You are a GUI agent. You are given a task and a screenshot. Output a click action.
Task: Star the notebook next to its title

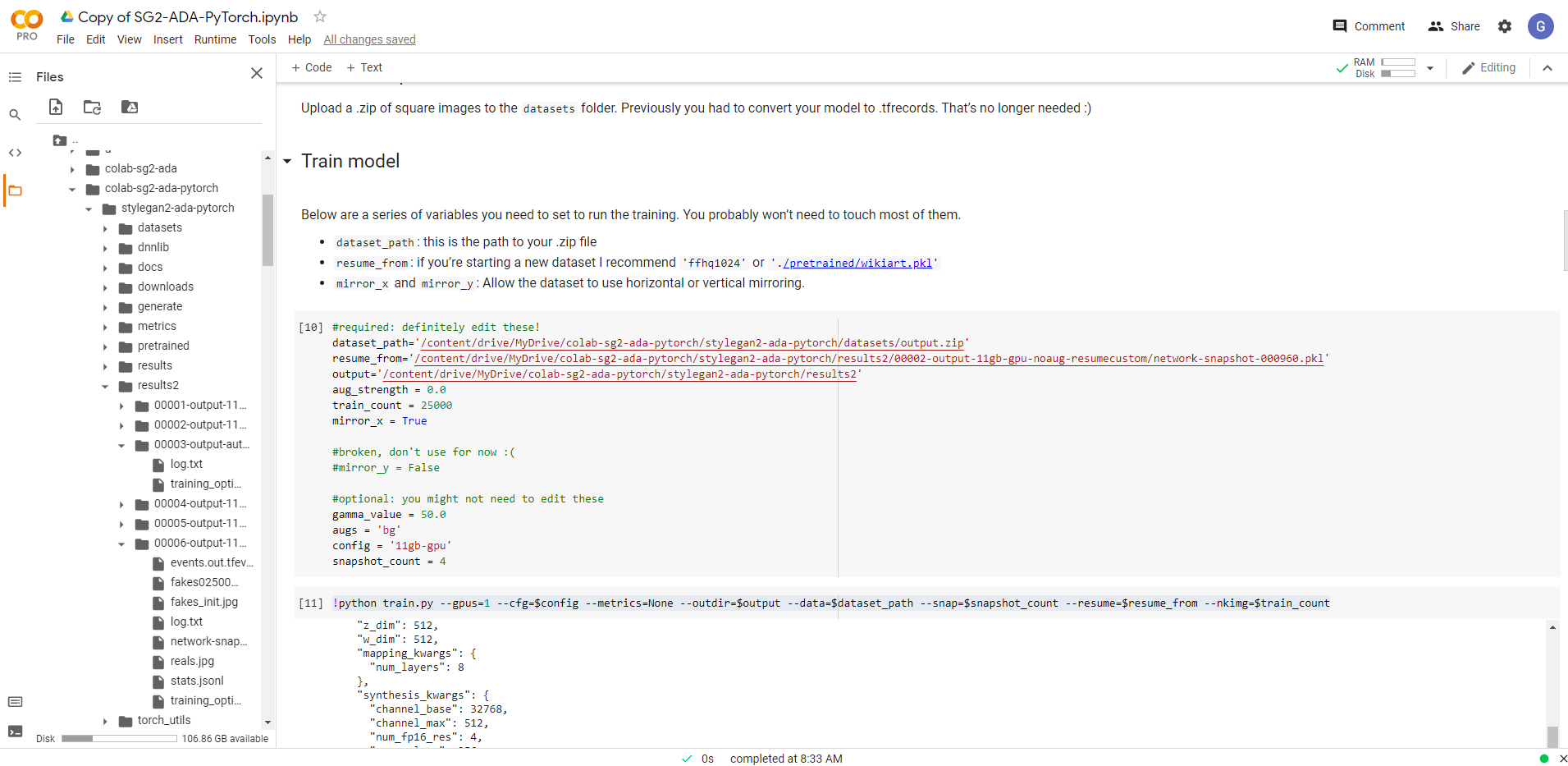319,16
